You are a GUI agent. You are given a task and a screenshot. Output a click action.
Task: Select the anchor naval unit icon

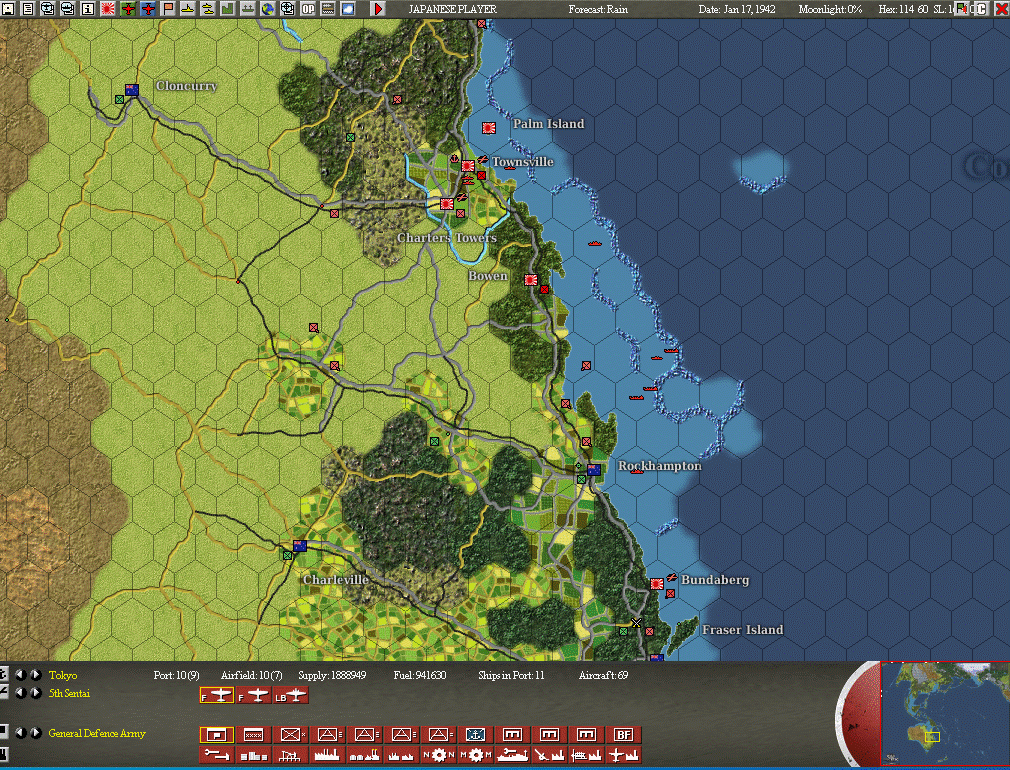point(475,735)
